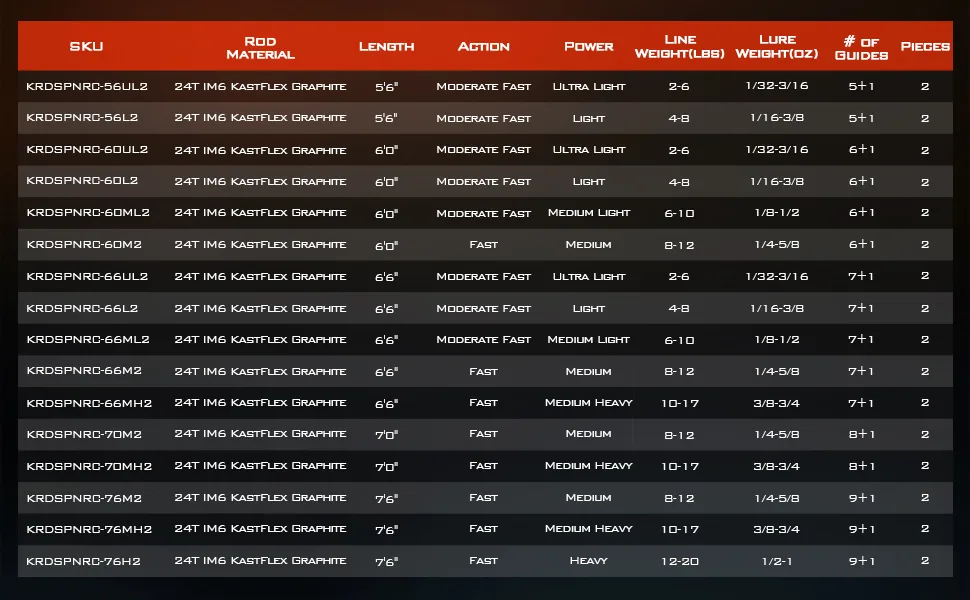The width and height of the screenshot is (970, 600).
Task: Click the # of Guides header
Action: coord(861,48)
